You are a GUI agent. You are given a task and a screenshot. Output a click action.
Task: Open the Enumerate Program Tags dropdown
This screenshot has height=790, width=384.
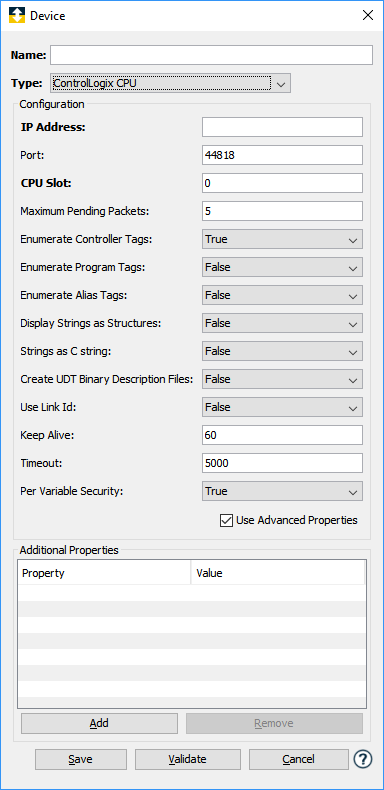point(282,267)
